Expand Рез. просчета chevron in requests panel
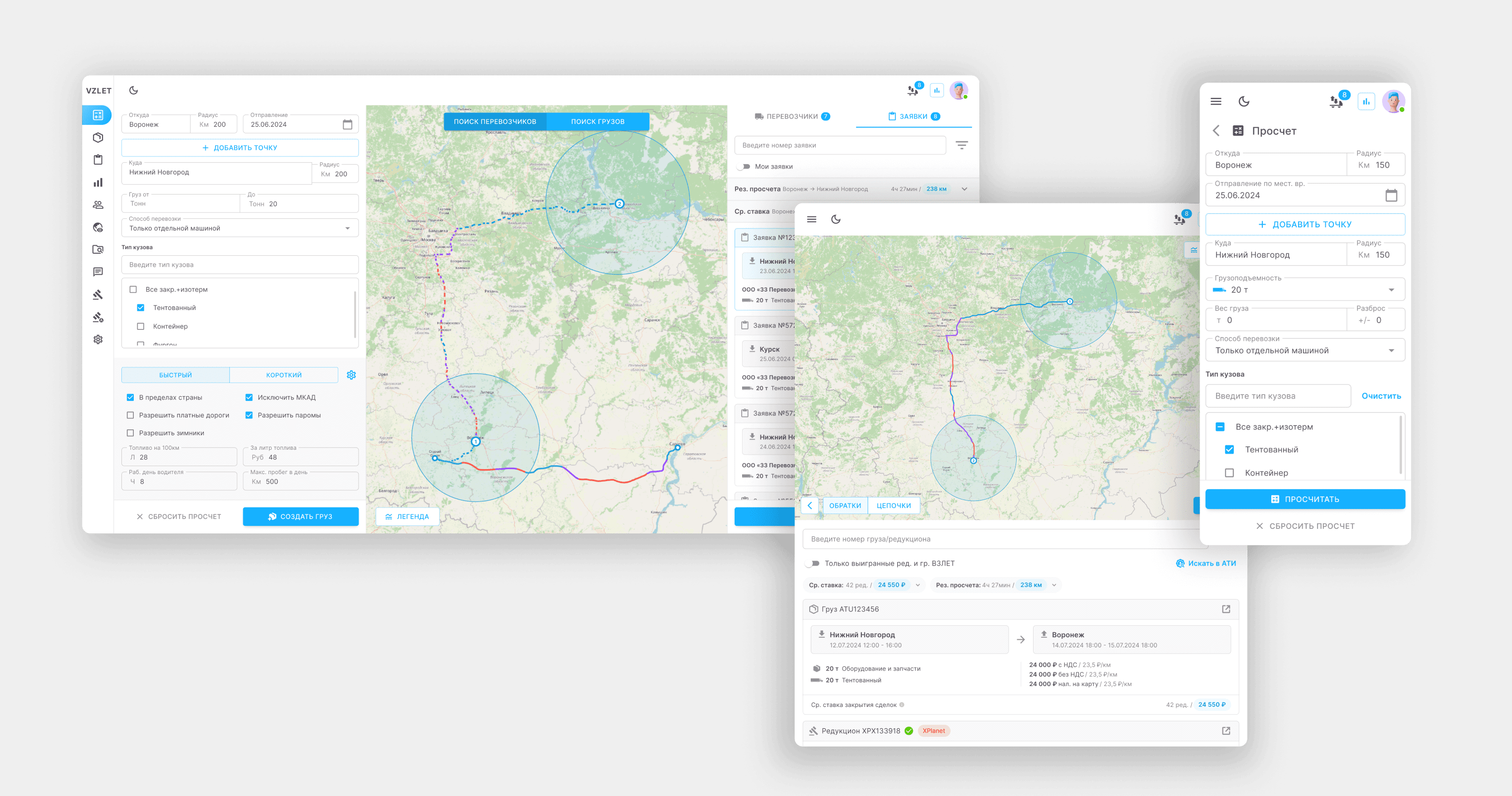 (964, 189)
